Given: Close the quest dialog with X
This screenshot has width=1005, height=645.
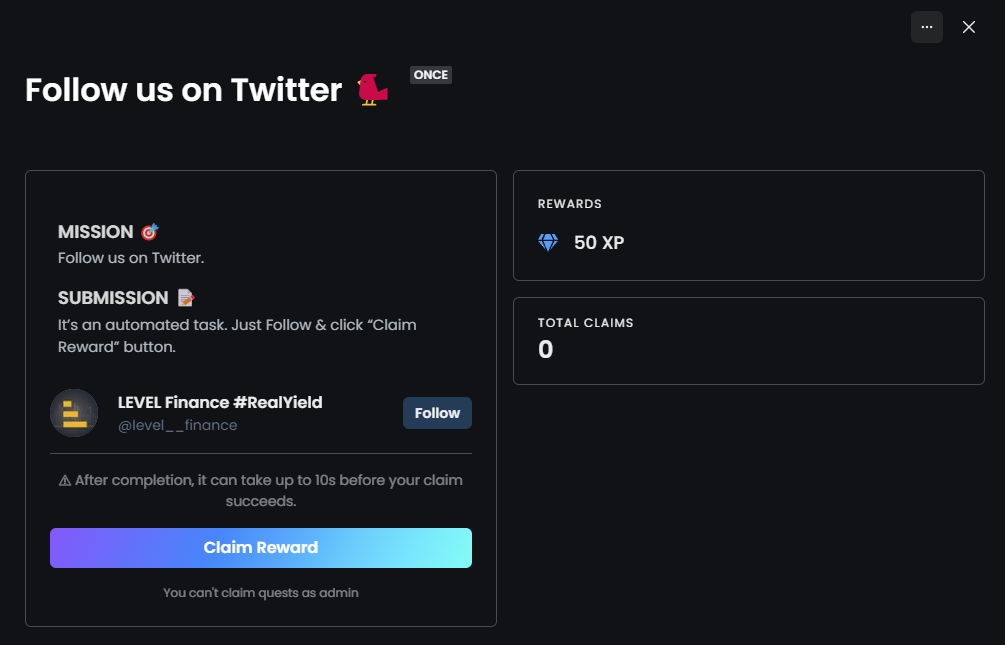Looking at the screenshot, I should pos(968,27).
